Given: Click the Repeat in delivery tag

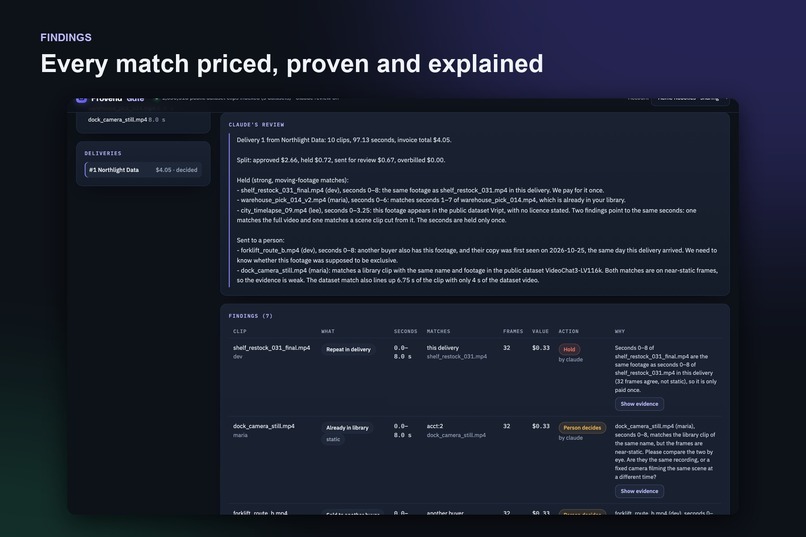Looking at the screenshot, I should (348, 349).
